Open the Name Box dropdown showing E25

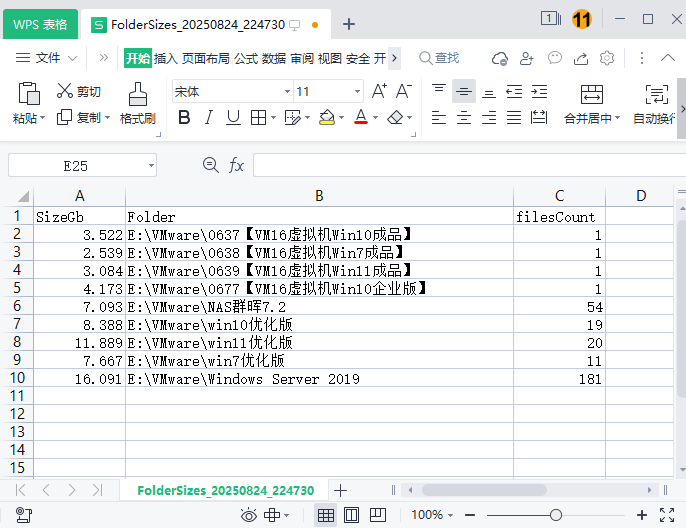tap(151, 165)
